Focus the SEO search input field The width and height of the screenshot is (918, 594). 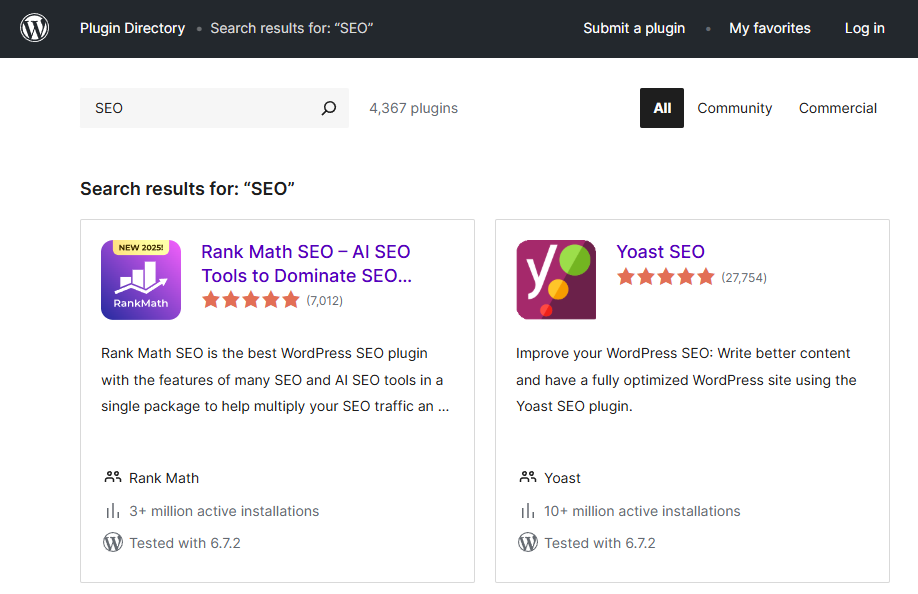200,108
